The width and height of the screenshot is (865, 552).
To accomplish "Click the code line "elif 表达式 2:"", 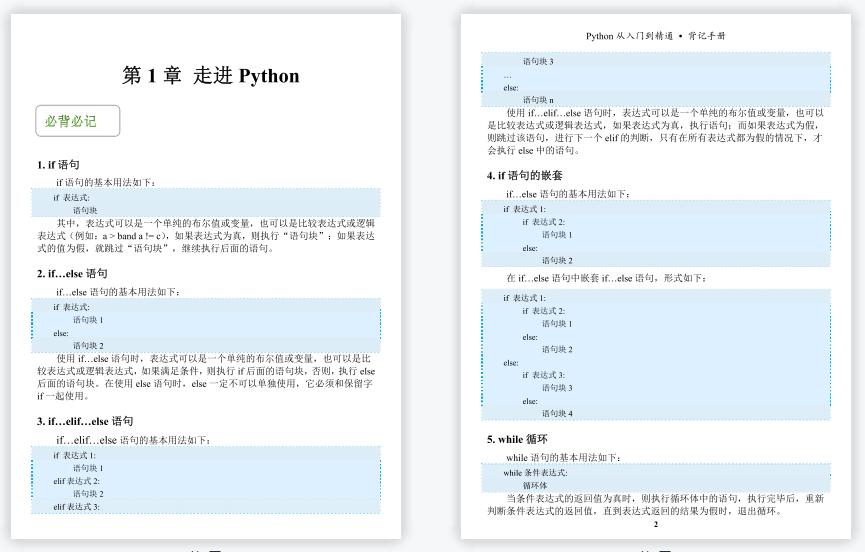I will tap(77, 481).
